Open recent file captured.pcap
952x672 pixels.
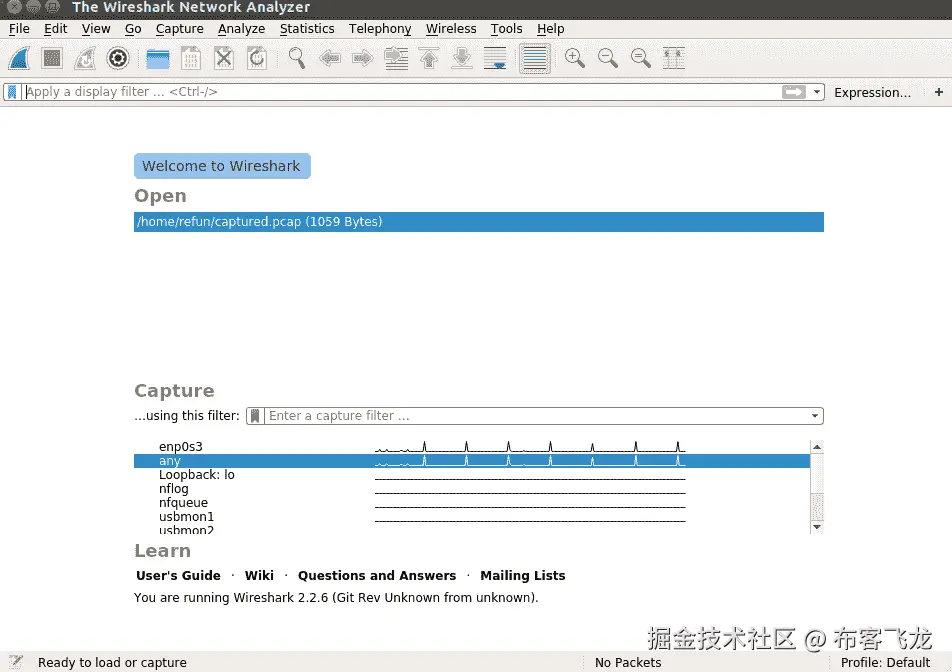point(478,222)
